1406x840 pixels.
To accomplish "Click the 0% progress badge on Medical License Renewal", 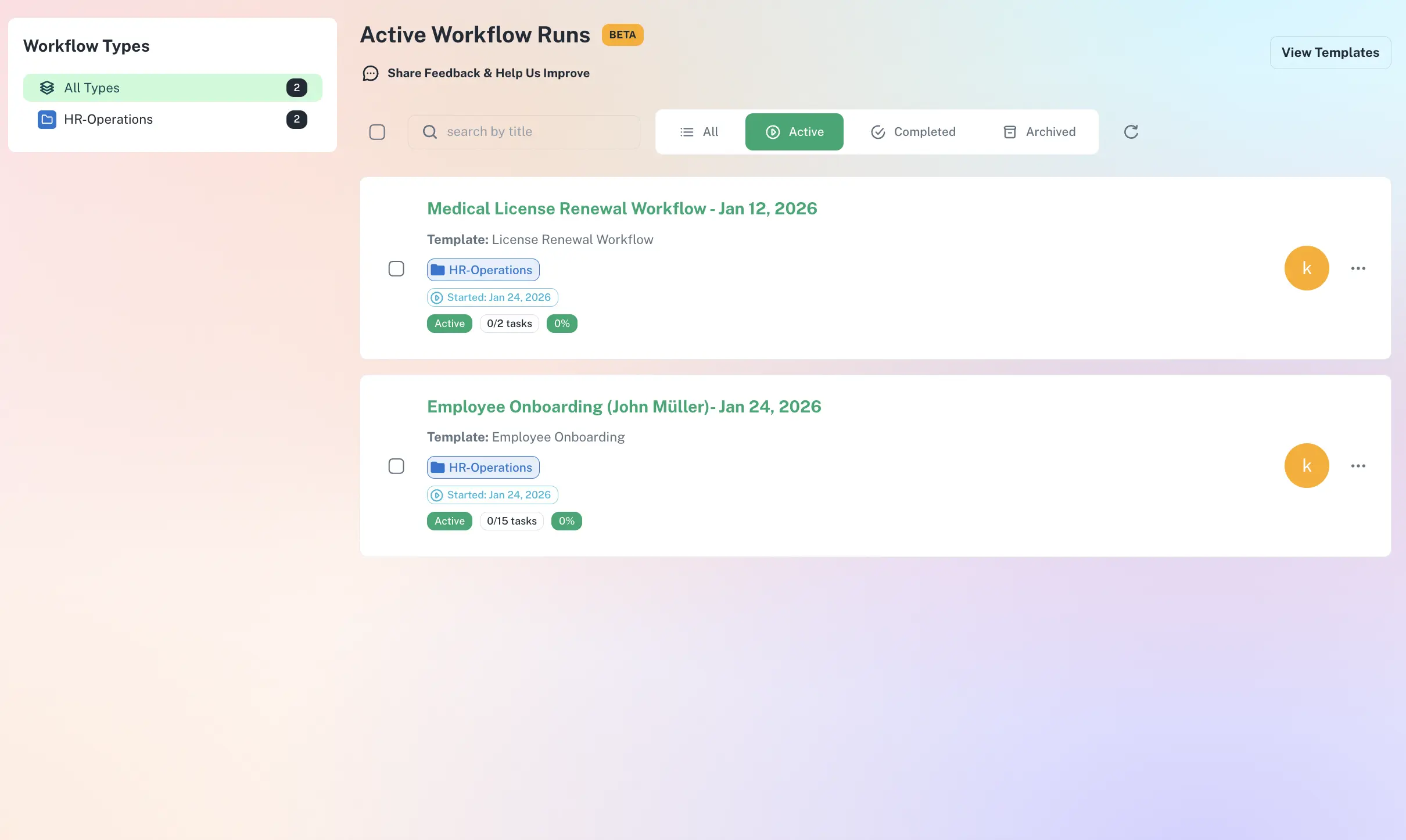I will (x=562, y=324).
